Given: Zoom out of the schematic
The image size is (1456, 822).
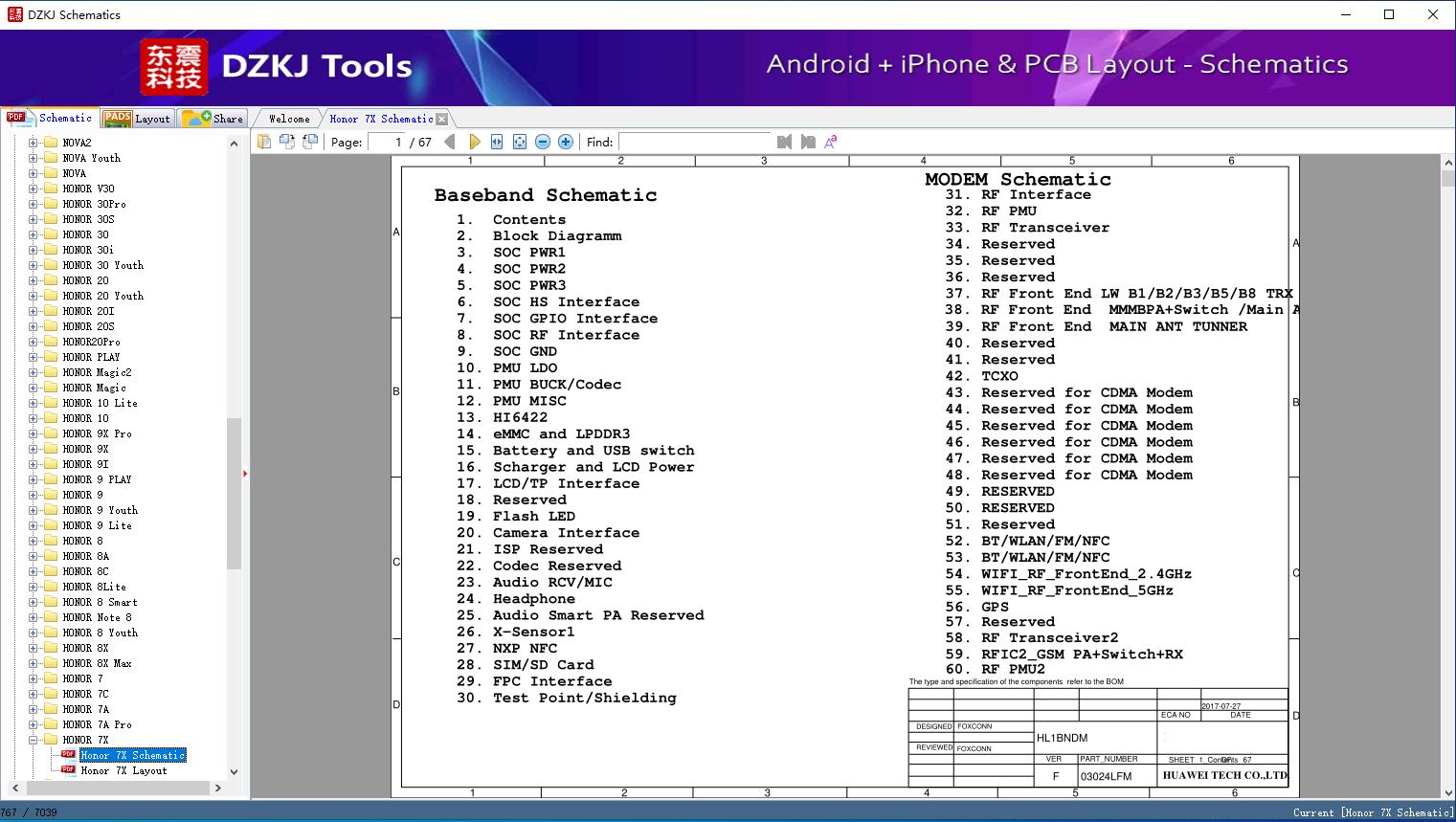Looking at the screenshot, I should pos(543,142).
